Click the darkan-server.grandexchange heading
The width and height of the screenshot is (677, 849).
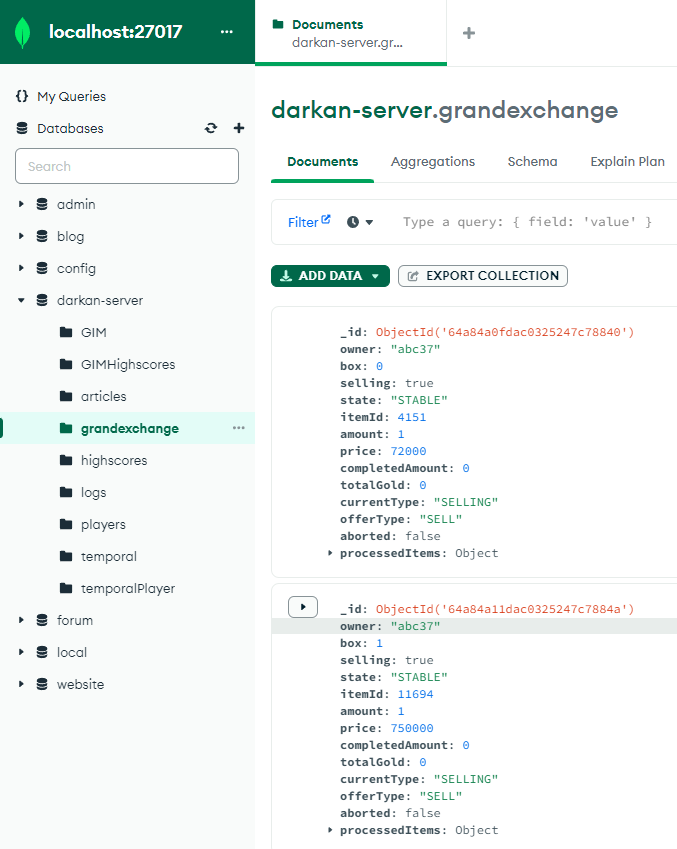445,110
